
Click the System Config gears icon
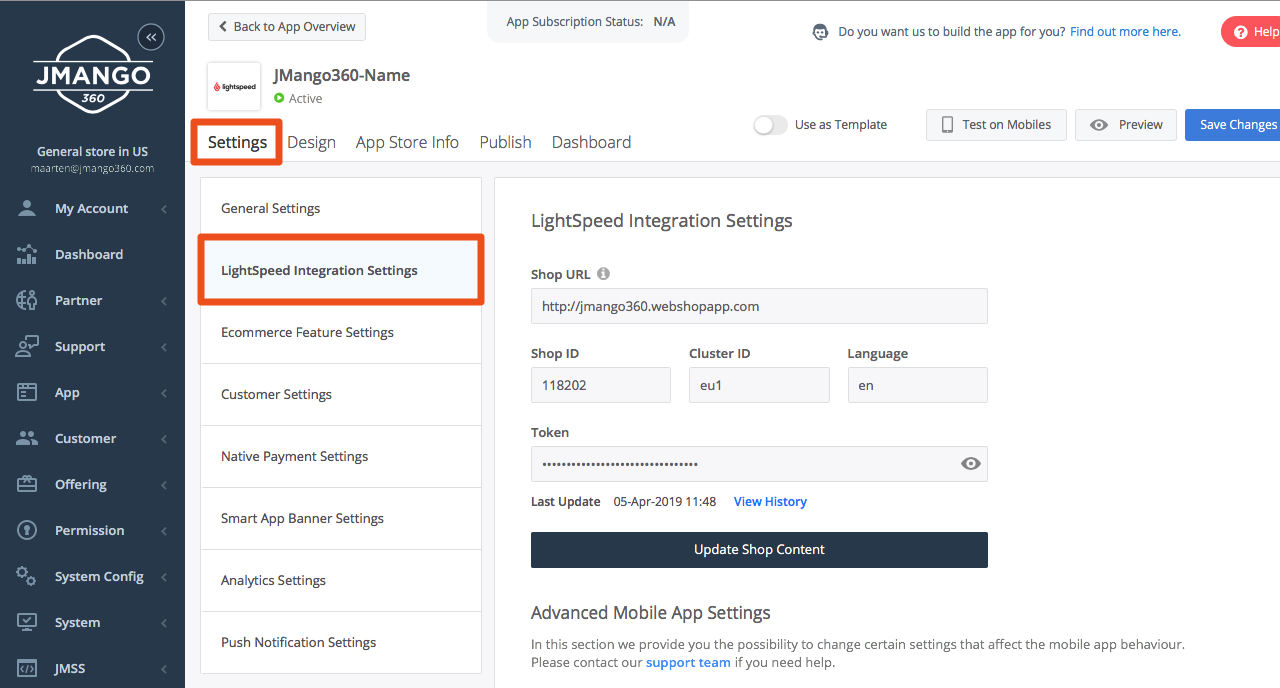pyautogui.click(x=27, y=576)
